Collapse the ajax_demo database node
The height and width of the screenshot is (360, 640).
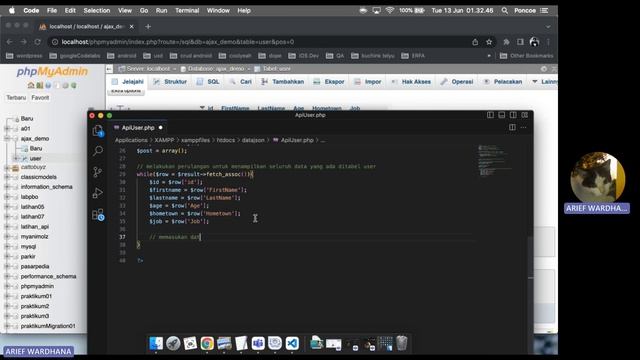[x=7, y=138]
